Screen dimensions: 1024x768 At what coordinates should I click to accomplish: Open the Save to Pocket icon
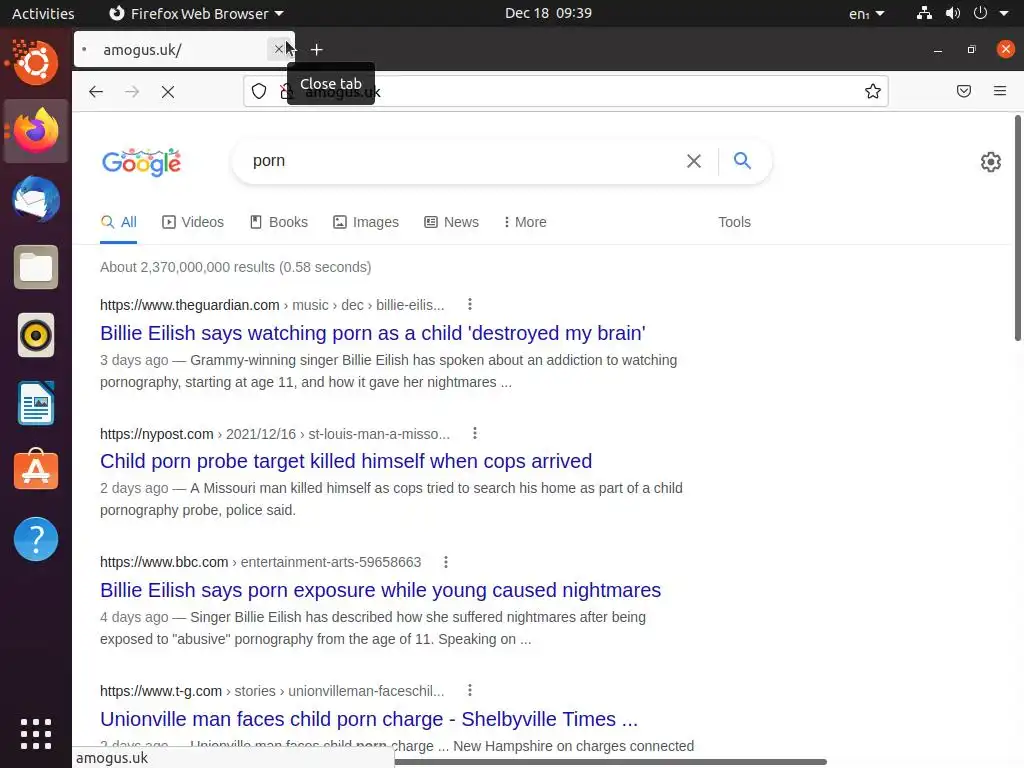click(964, 91)
